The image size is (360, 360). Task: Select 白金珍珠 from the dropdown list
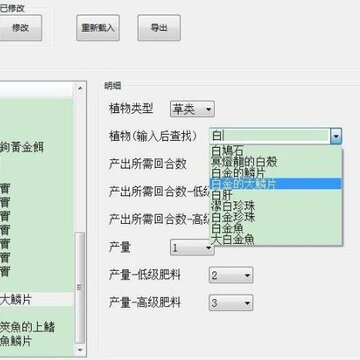pos(275,217)
